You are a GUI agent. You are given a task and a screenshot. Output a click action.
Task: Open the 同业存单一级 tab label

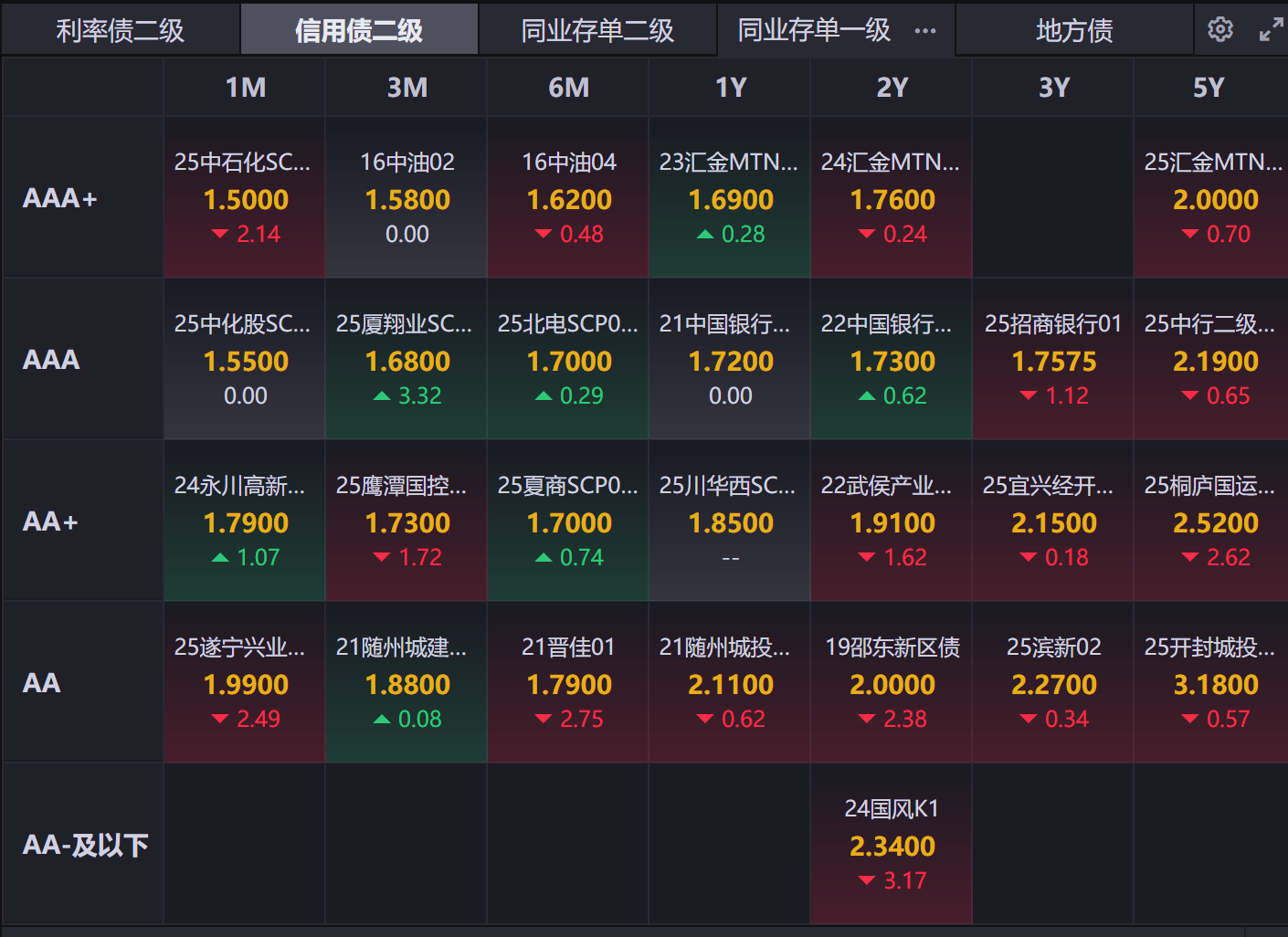(x=814, y=30)
